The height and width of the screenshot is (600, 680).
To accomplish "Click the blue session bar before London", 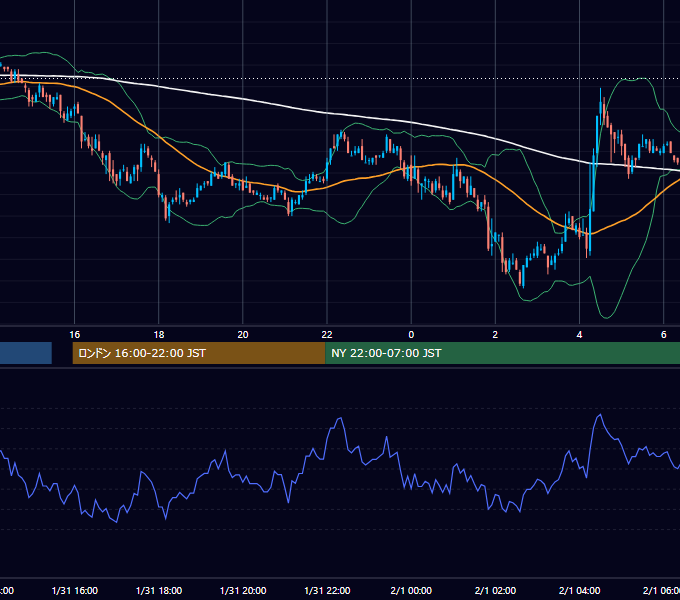I will 26,353.
